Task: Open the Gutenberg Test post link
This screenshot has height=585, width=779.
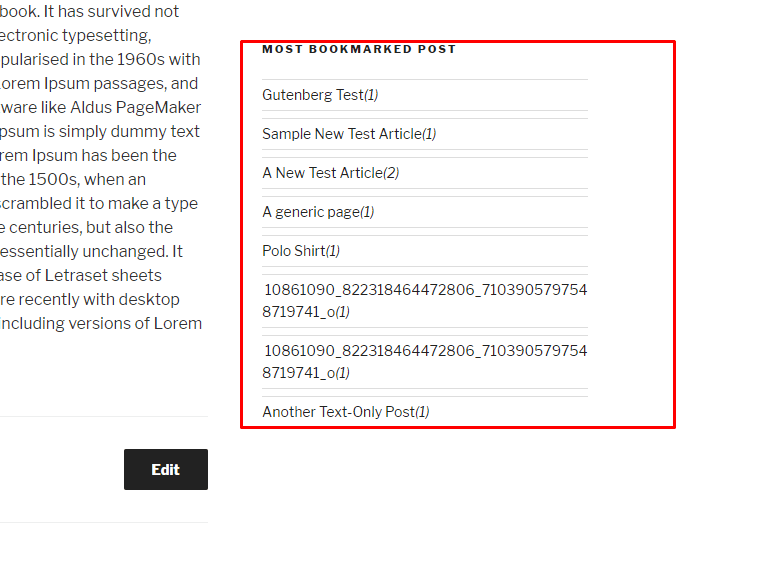Action: [312, 95]
